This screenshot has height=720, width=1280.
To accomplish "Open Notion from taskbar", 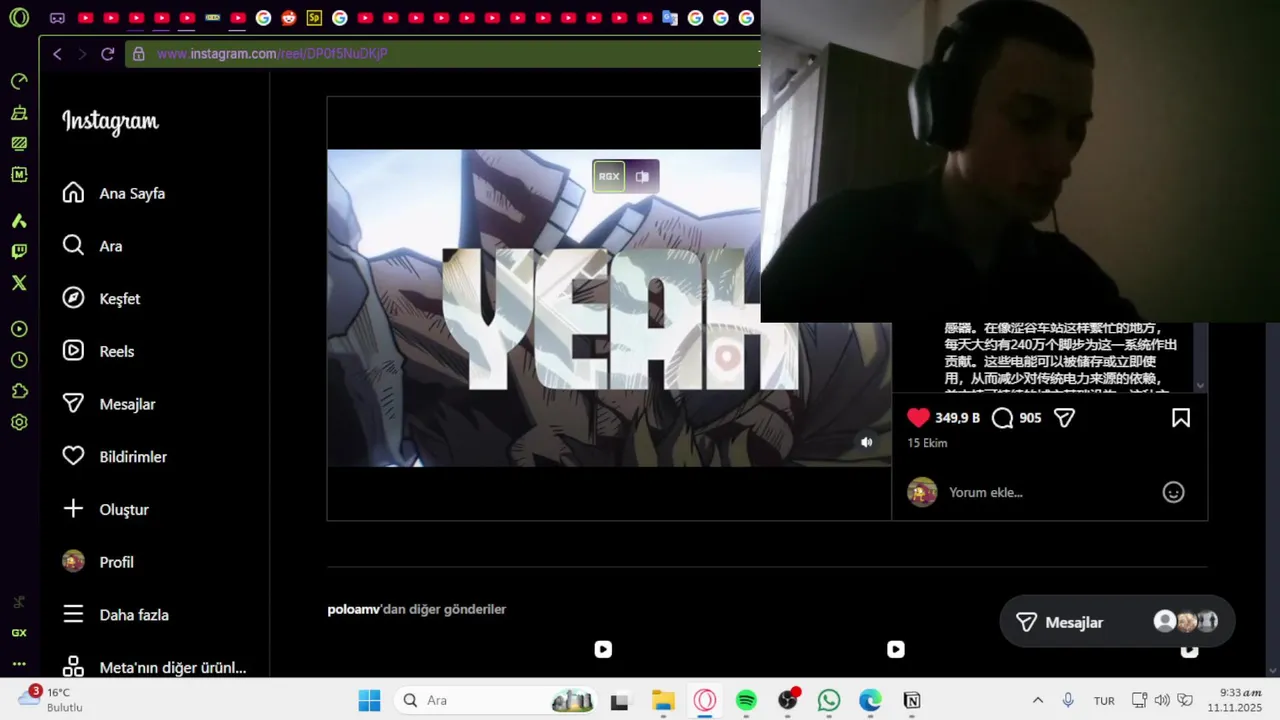I will click(912, 700).
